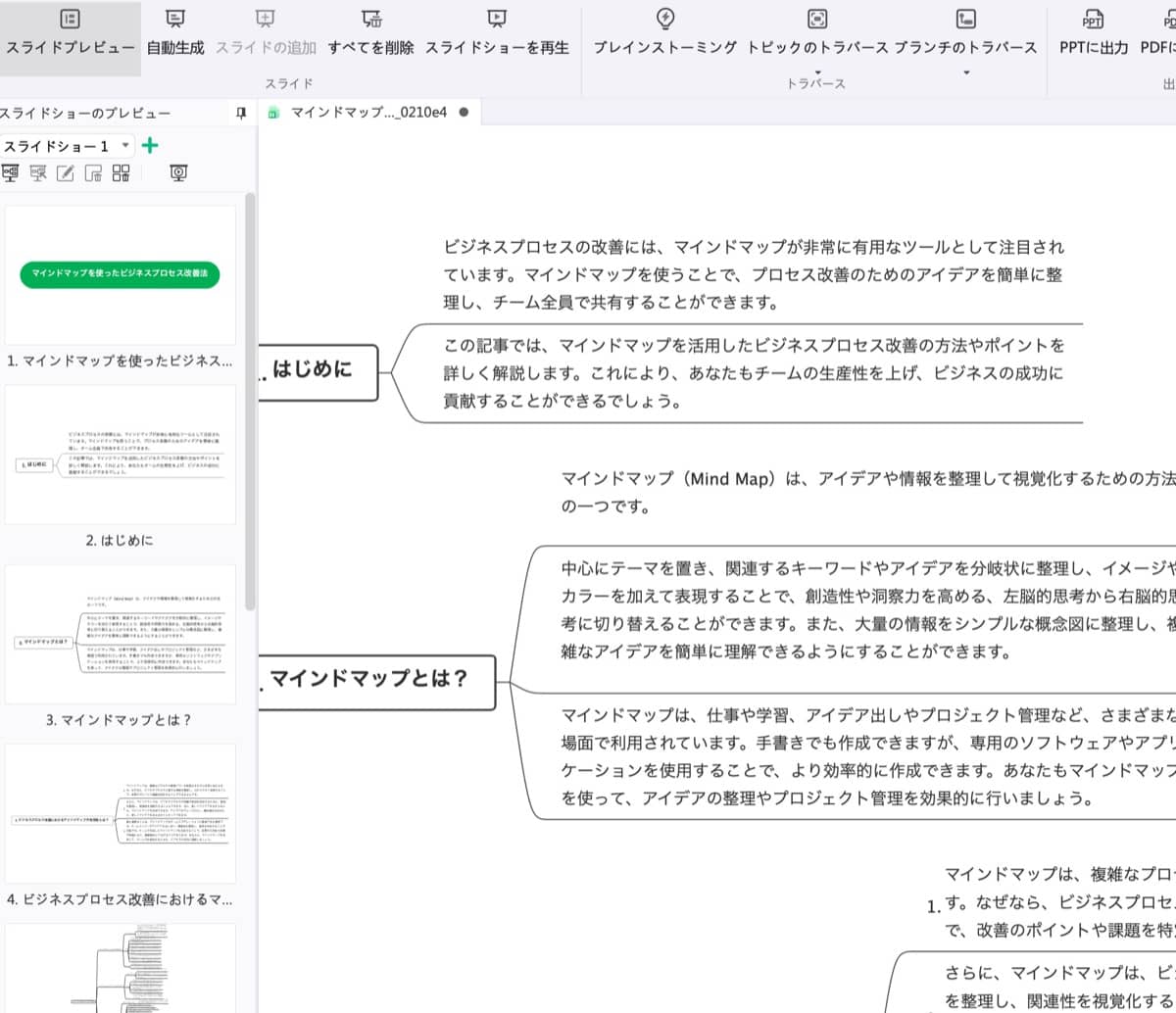
Task: Start トピックのトラバース traversal
Action: point(815,29)
